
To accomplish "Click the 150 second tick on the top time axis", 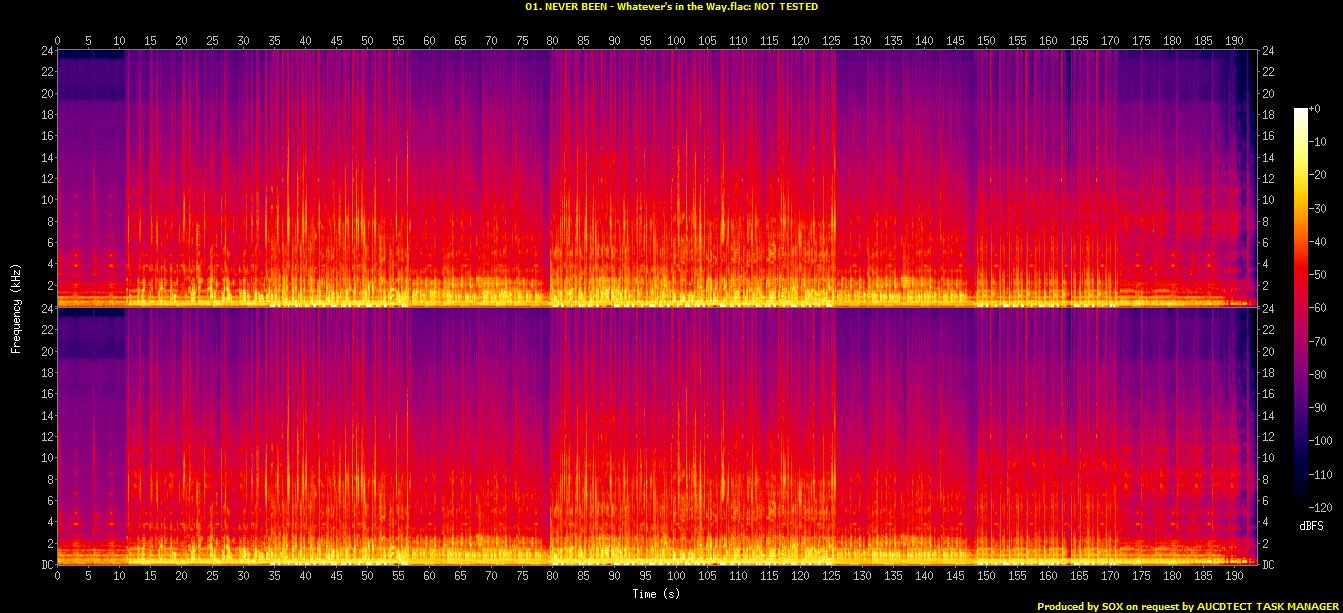I will 987,40.
